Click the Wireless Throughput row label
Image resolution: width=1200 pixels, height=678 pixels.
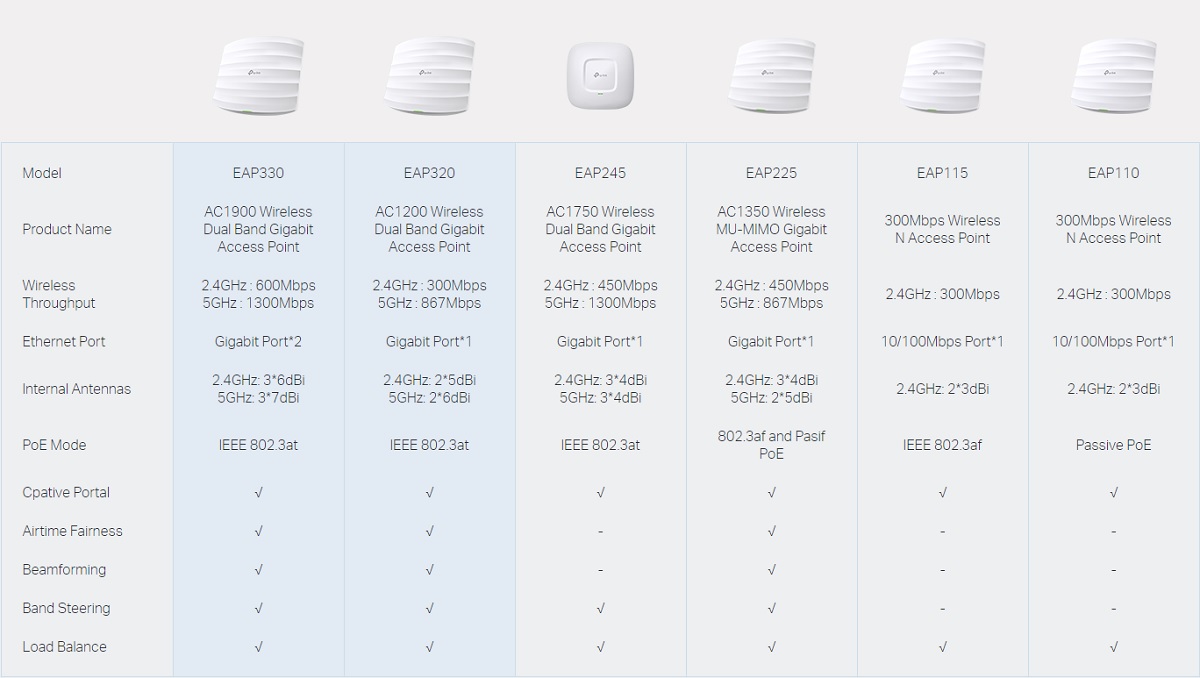coord(59,294)
